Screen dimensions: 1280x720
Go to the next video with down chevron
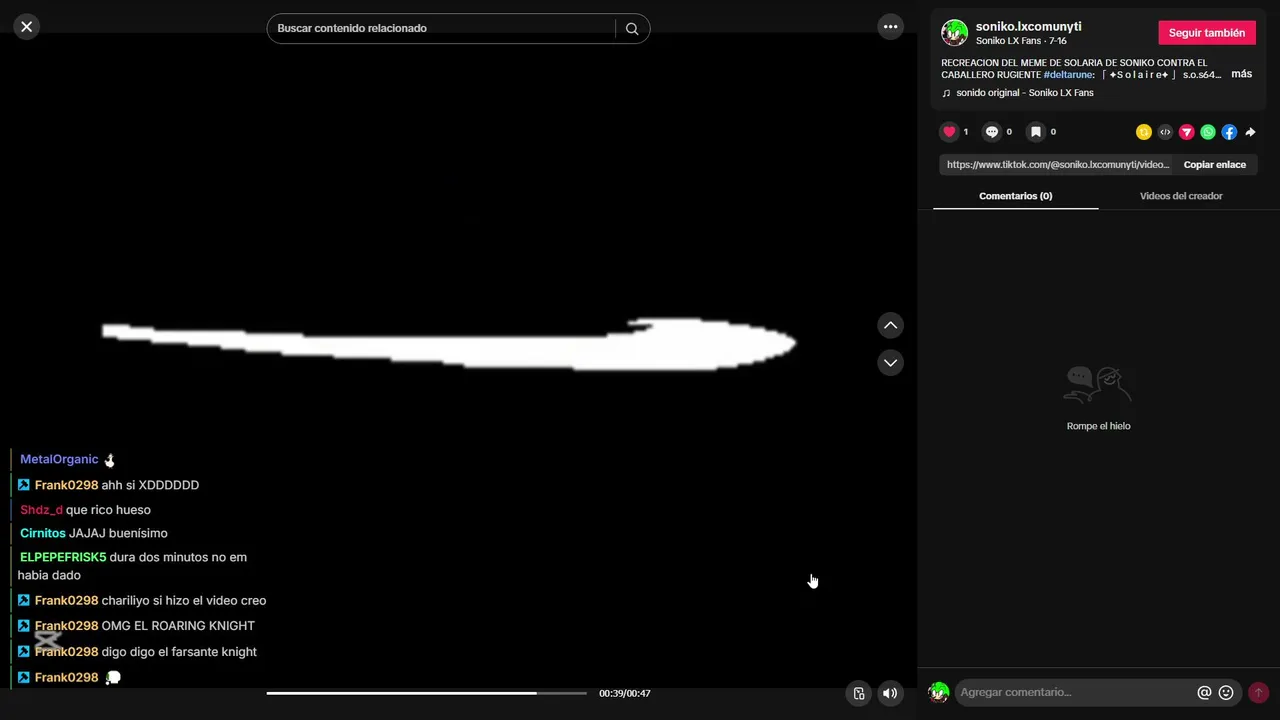click(x=890, y=362)
